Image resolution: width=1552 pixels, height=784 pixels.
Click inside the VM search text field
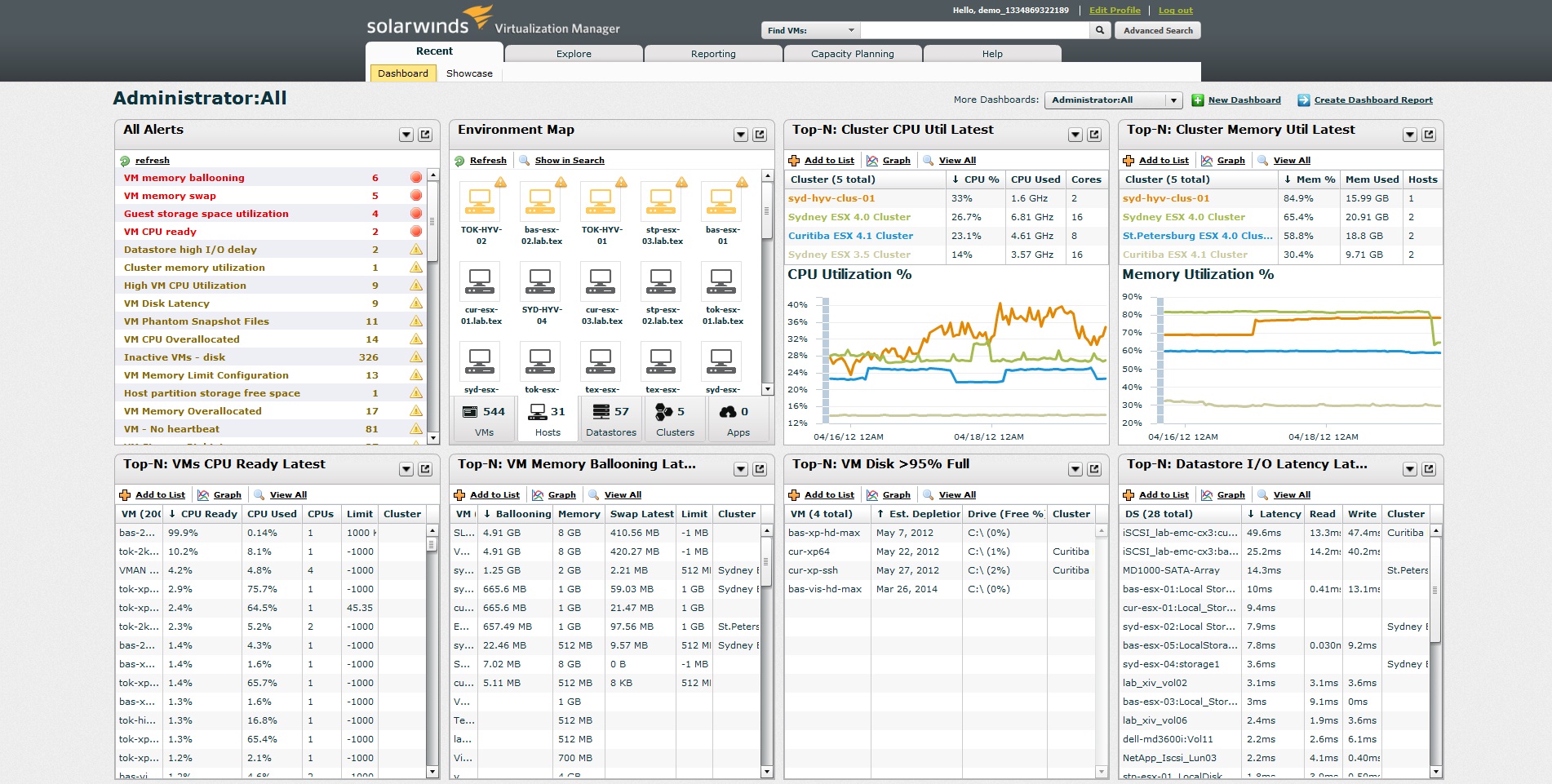click(975, 30)
